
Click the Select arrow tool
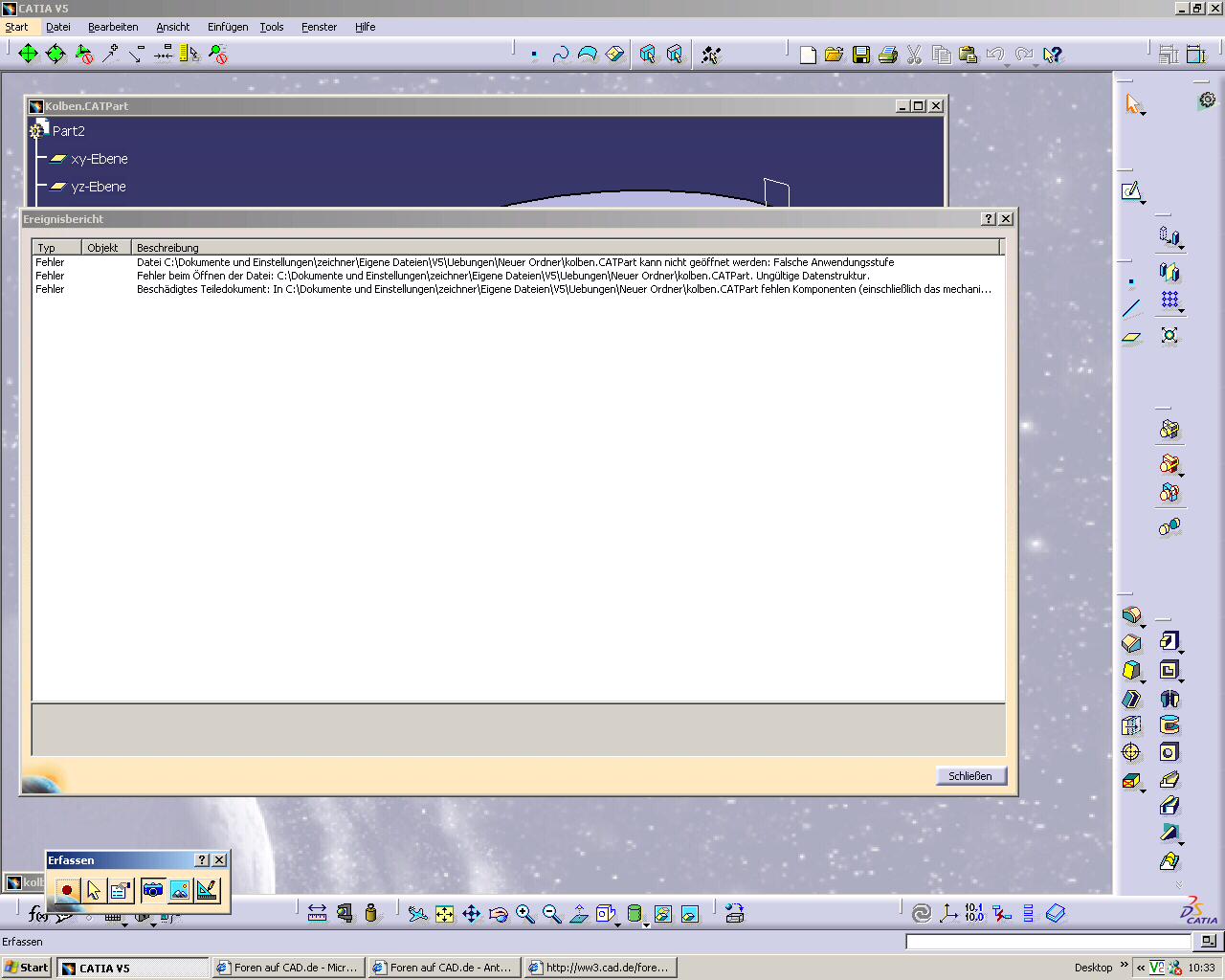point(1132,103)
